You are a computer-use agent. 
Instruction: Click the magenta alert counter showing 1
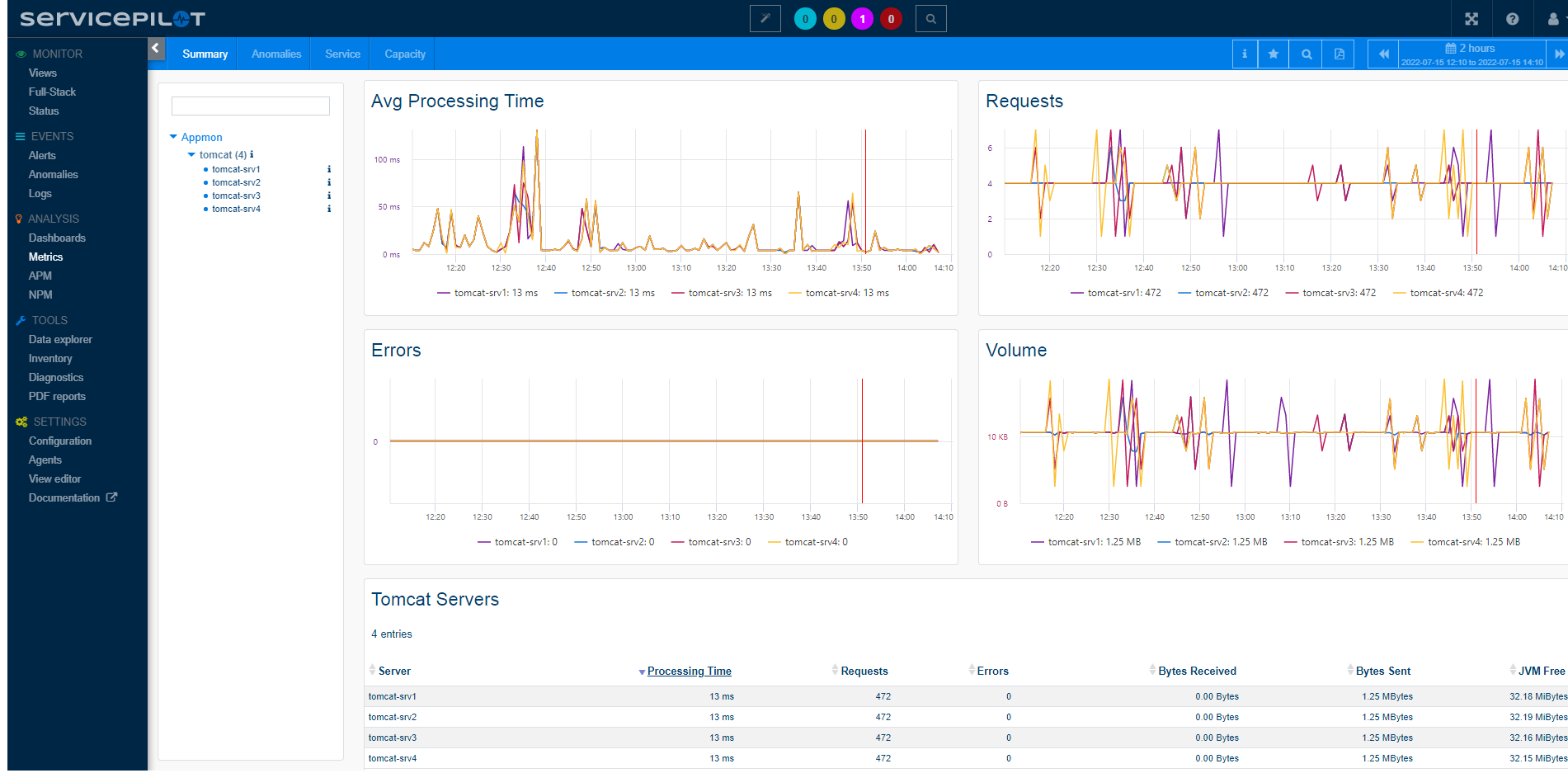862,19
